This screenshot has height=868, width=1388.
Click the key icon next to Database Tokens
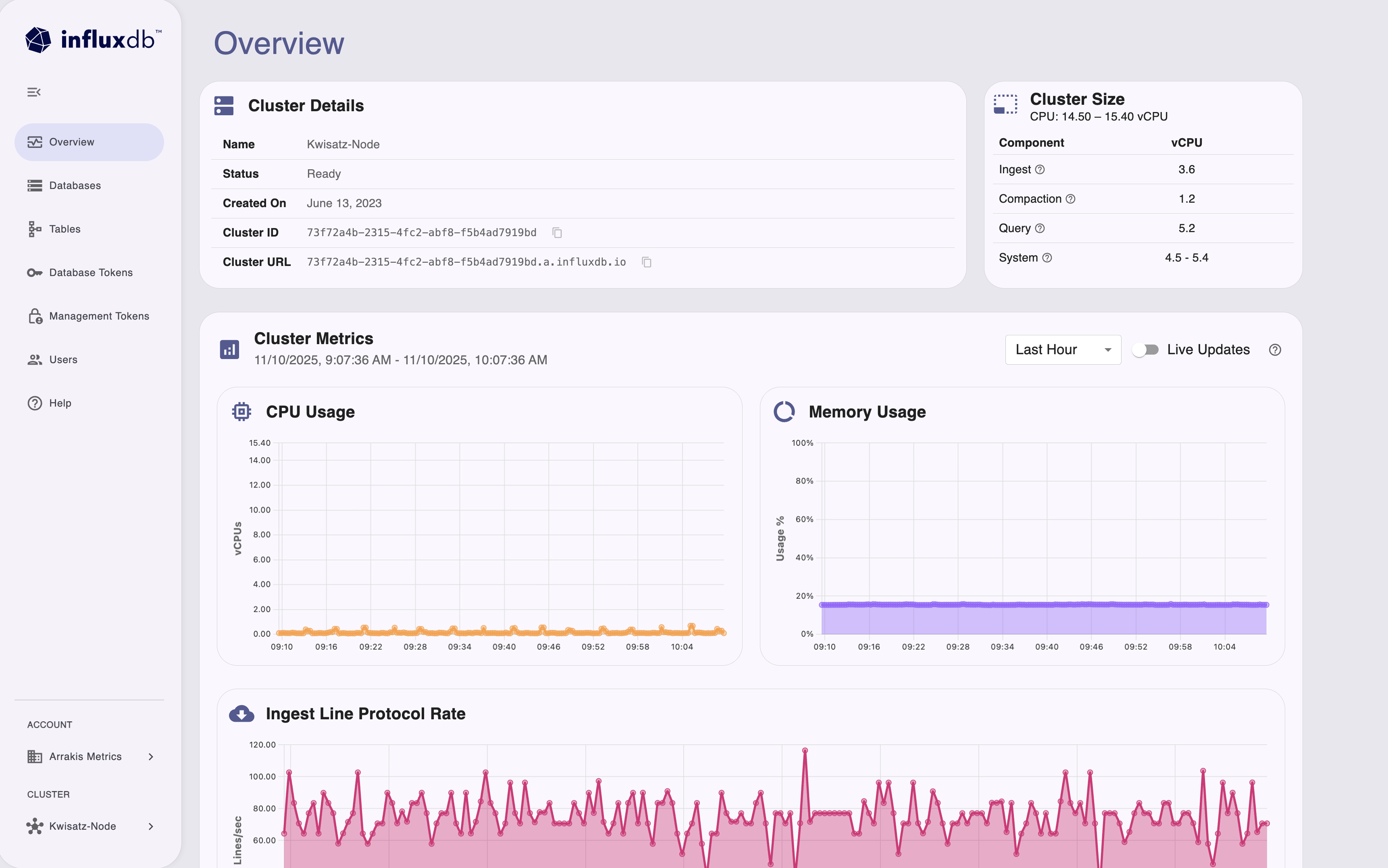[x=34, y=273]
